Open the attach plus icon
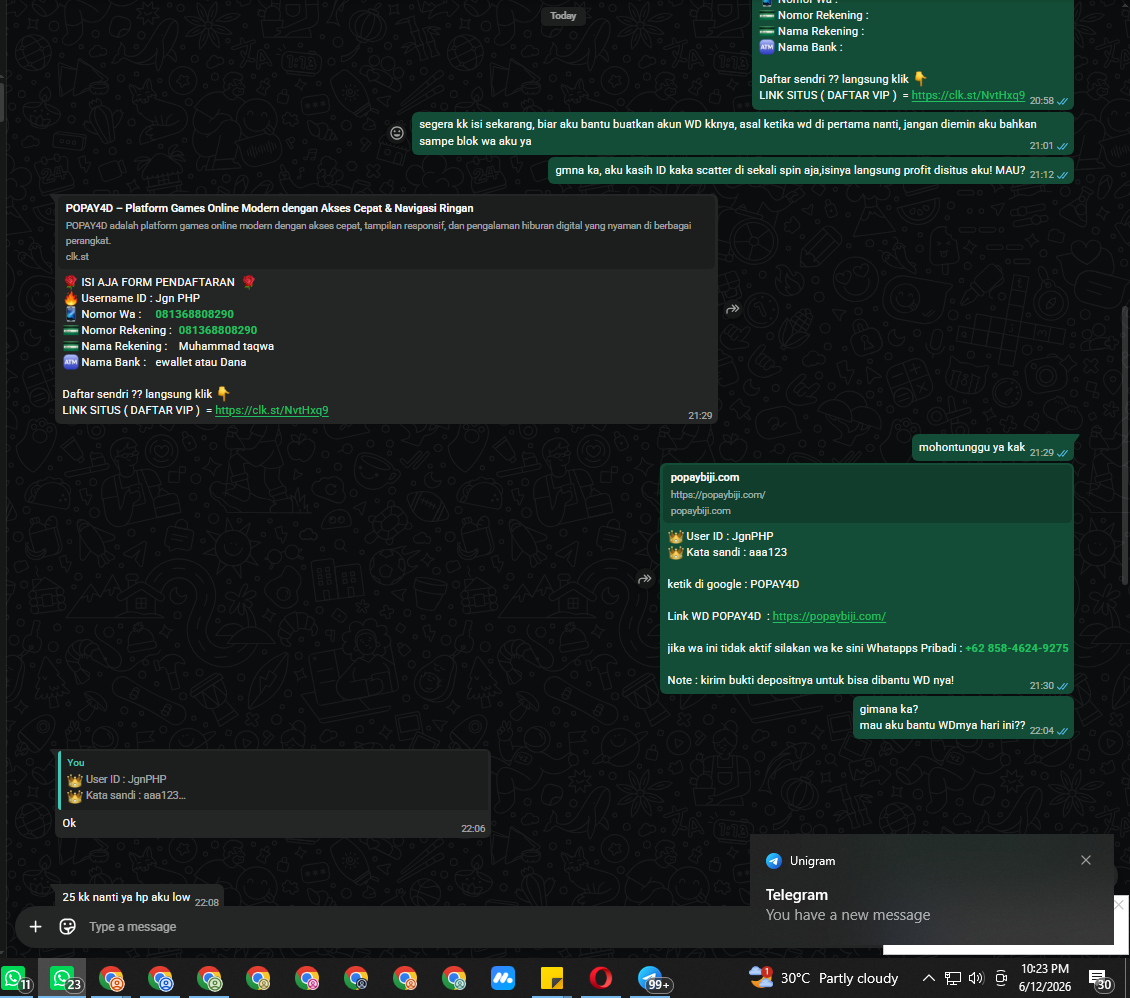Viewport: 1130px width, 998px height. [x=35, y=927]
